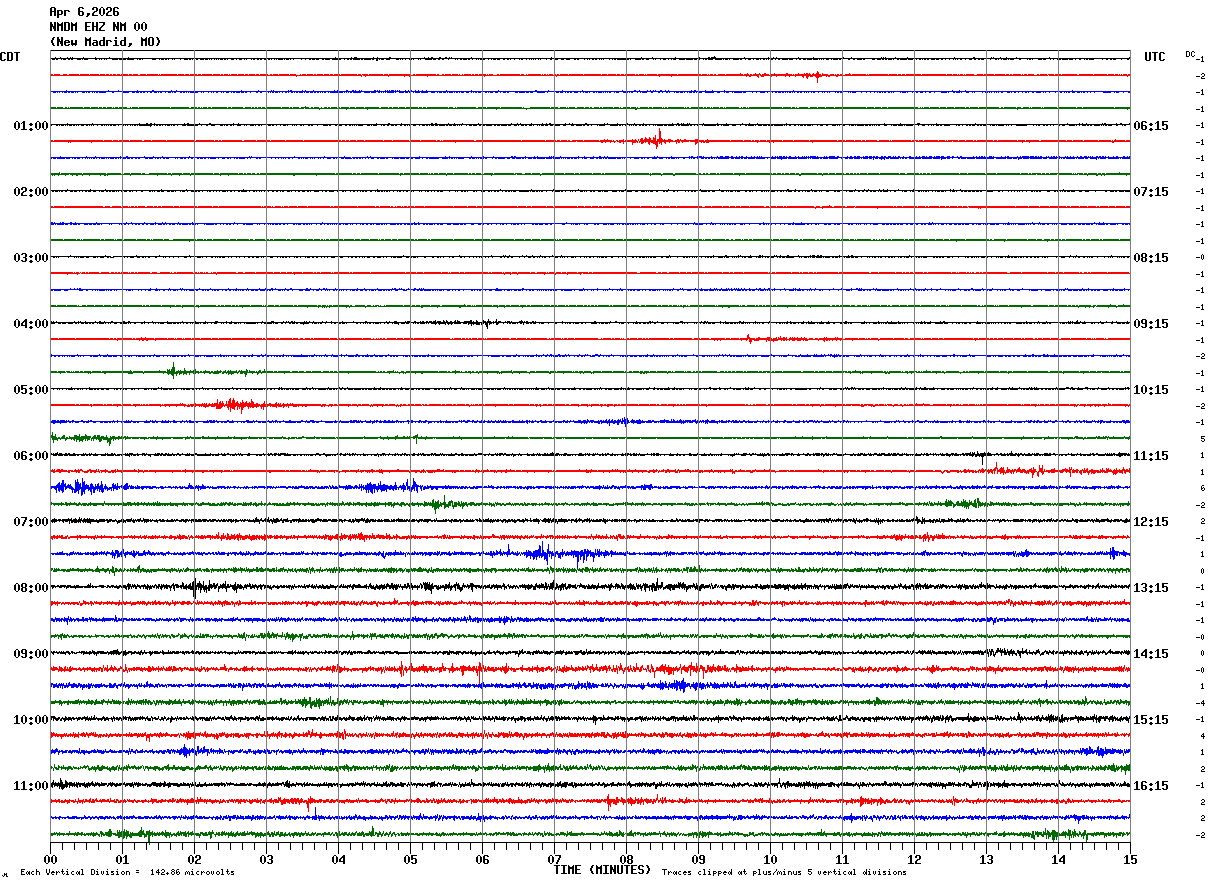Click minute "14" on the time axis
Image resolution: width=1210 pixels, height=886 pixels.
click(1058, 859)
